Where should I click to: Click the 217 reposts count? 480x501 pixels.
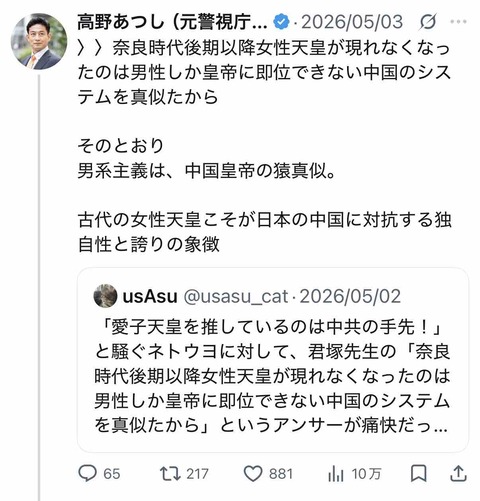pos(197,474)
